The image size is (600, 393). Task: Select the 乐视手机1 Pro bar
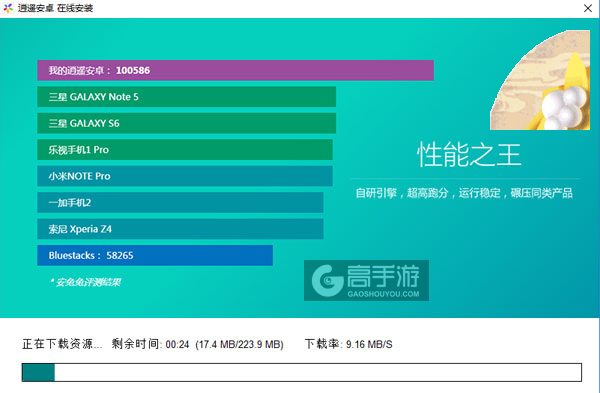(x=185, y=150)
